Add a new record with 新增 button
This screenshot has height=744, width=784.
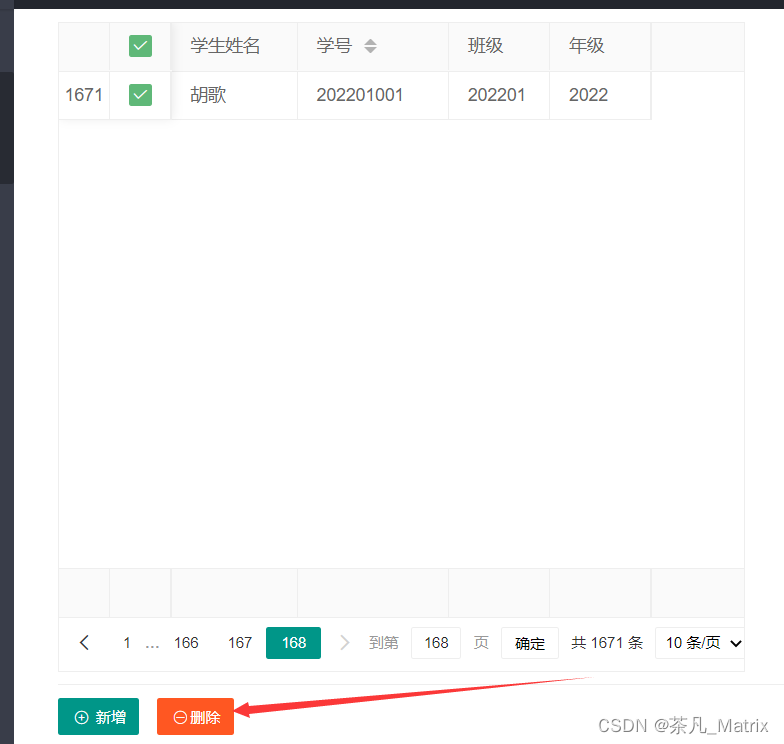pos(98,716)
